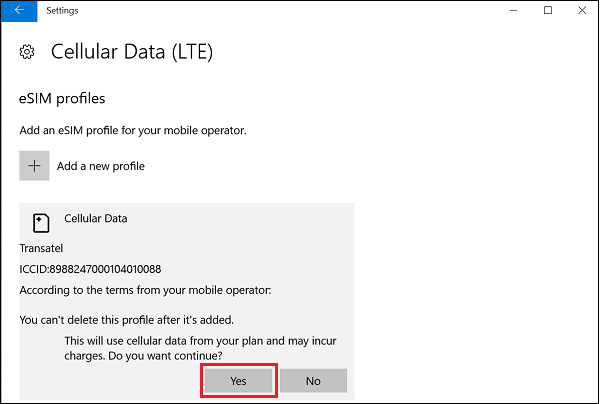Select the SIM card icon in the profile card
600x404 pixels.
41,223
